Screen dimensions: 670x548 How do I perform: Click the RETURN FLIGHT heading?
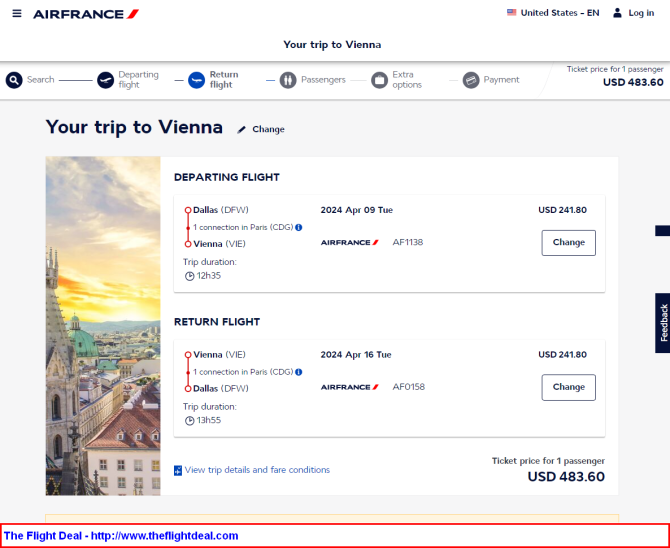pos(217,321)
